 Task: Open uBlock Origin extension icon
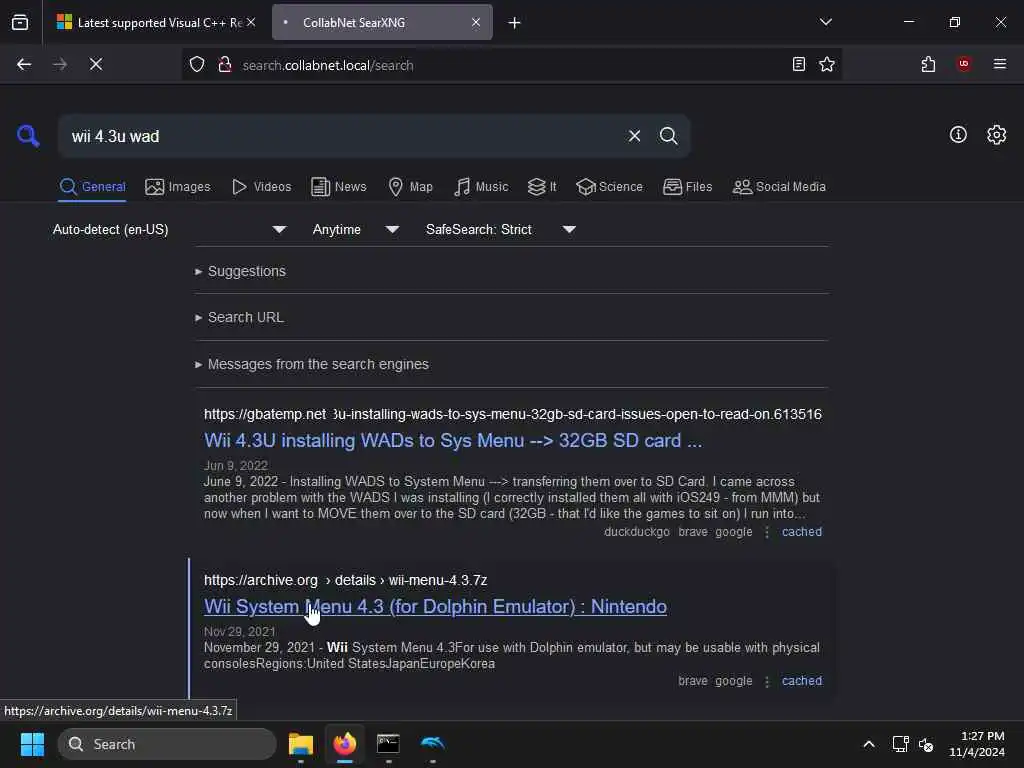pyautogui.click(x=963, y=64)
